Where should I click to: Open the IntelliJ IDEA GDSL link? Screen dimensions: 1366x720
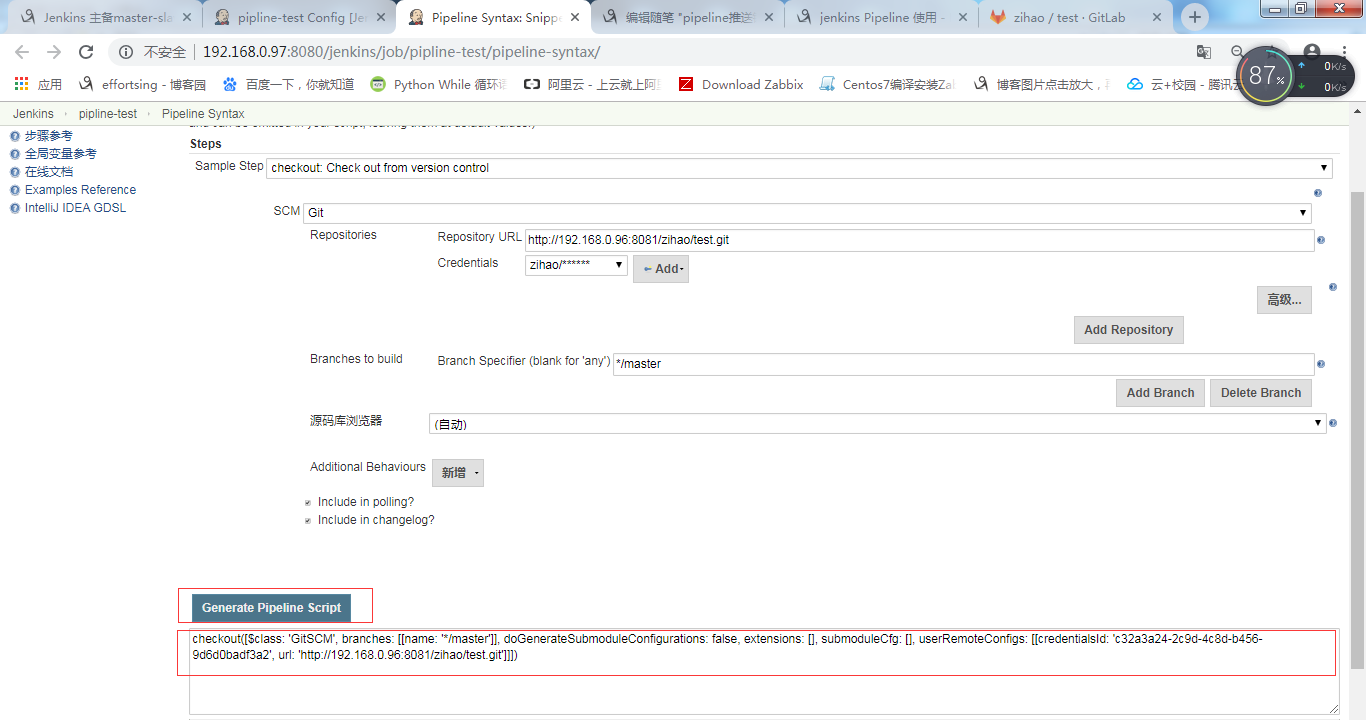pyautogui.click(x=75, y=208)
